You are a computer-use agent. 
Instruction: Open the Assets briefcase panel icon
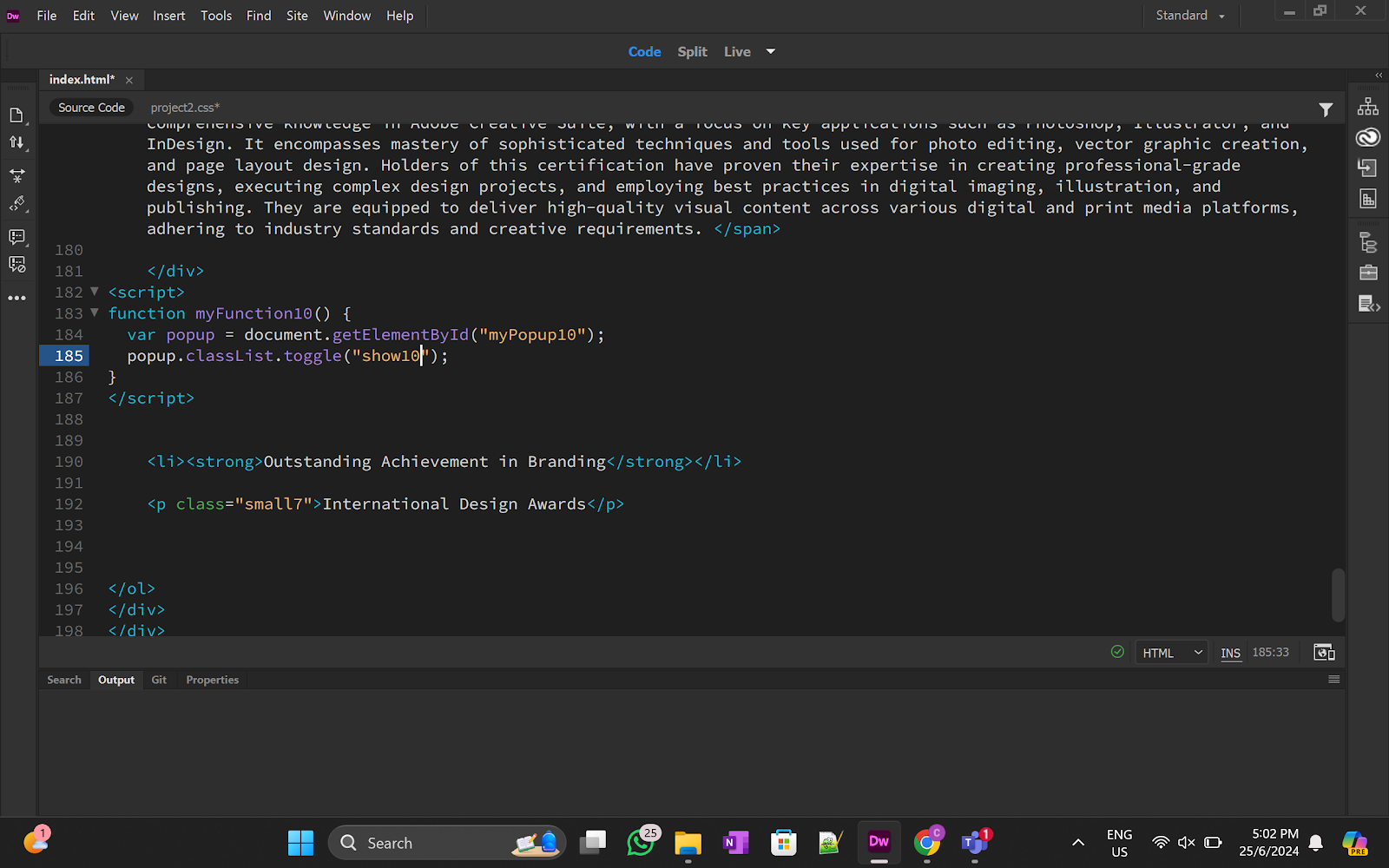1368,273
